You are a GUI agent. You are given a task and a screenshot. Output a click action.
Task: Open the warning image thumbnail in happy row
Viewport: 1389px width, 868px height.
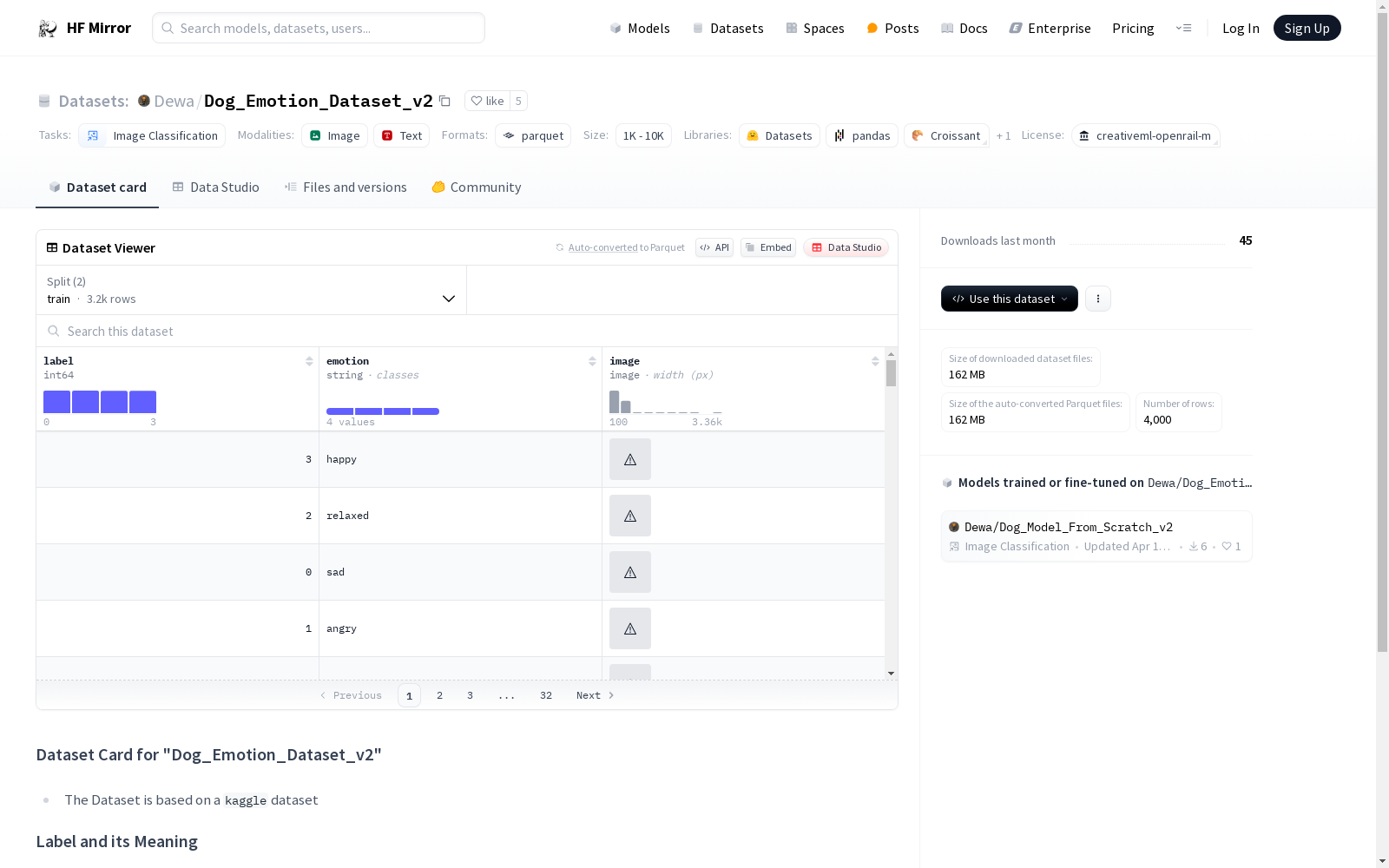(x=630, y=459)
